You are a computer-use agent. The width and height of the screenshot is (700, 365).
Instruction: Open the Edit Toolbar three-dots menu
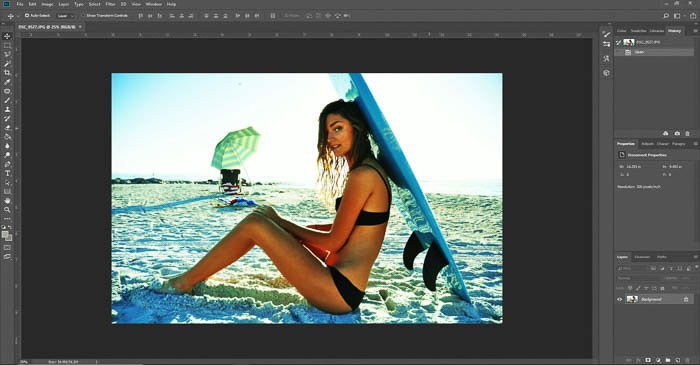7,219
